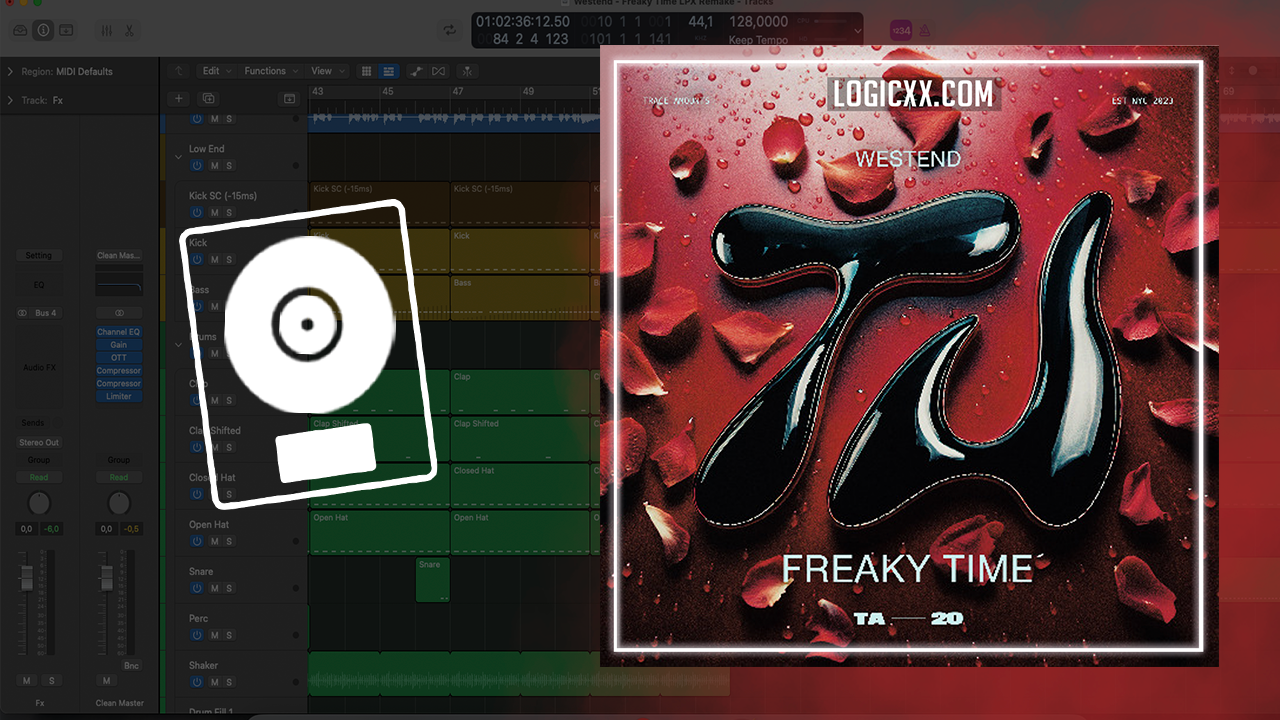This screenshot has height=720, width=1280.
Task: Add a new track with plus button
Action: (179, 98)
